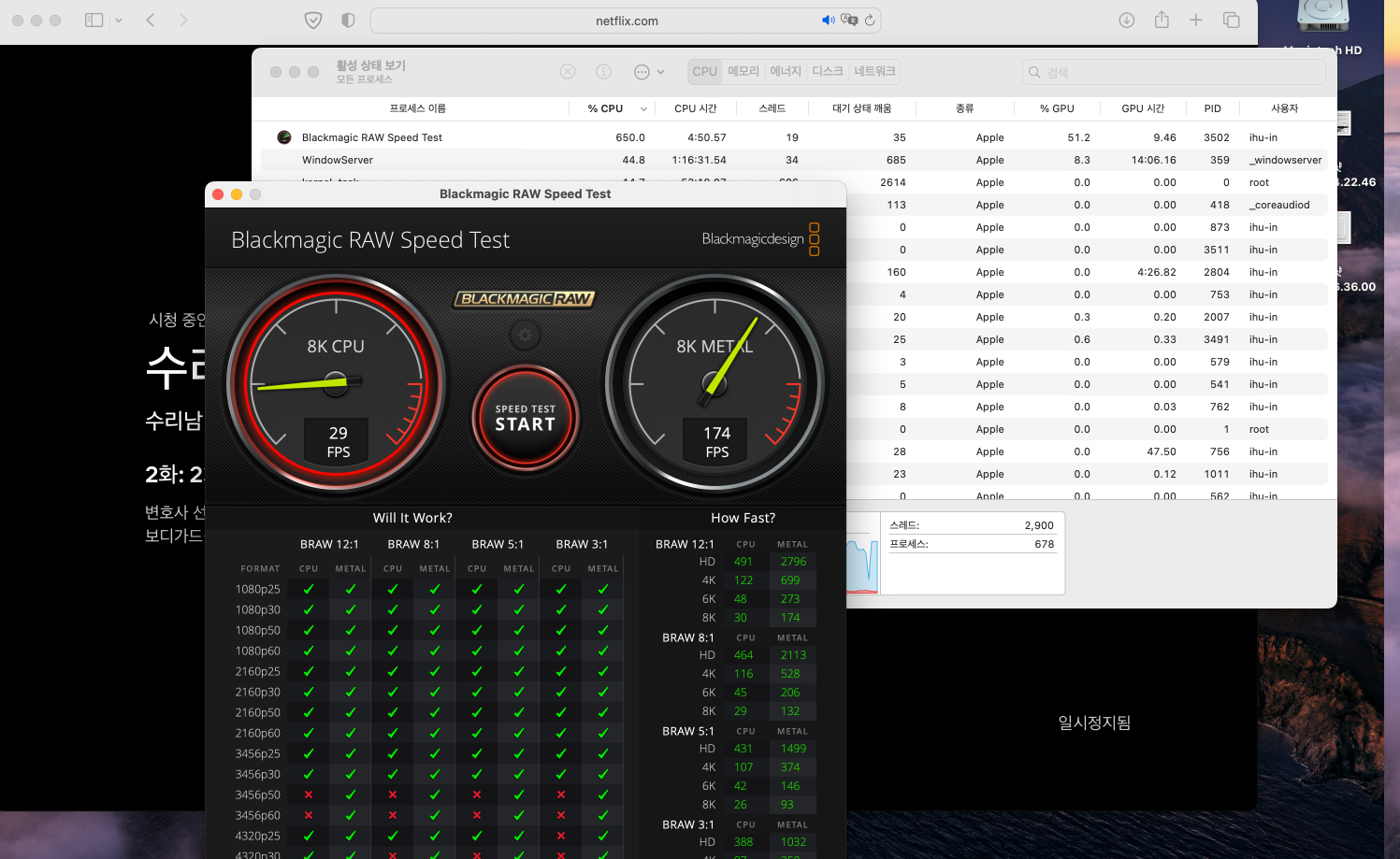
Task: Mute the tab via the audio speaker icon
Action: pyautogui.click(x=828, y=20)
